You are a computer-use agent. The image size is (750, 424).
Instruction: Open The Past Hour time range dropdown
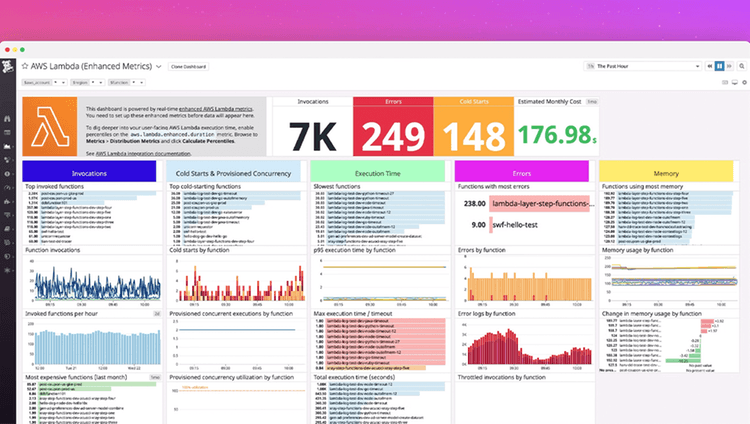(x=643, y=66)
